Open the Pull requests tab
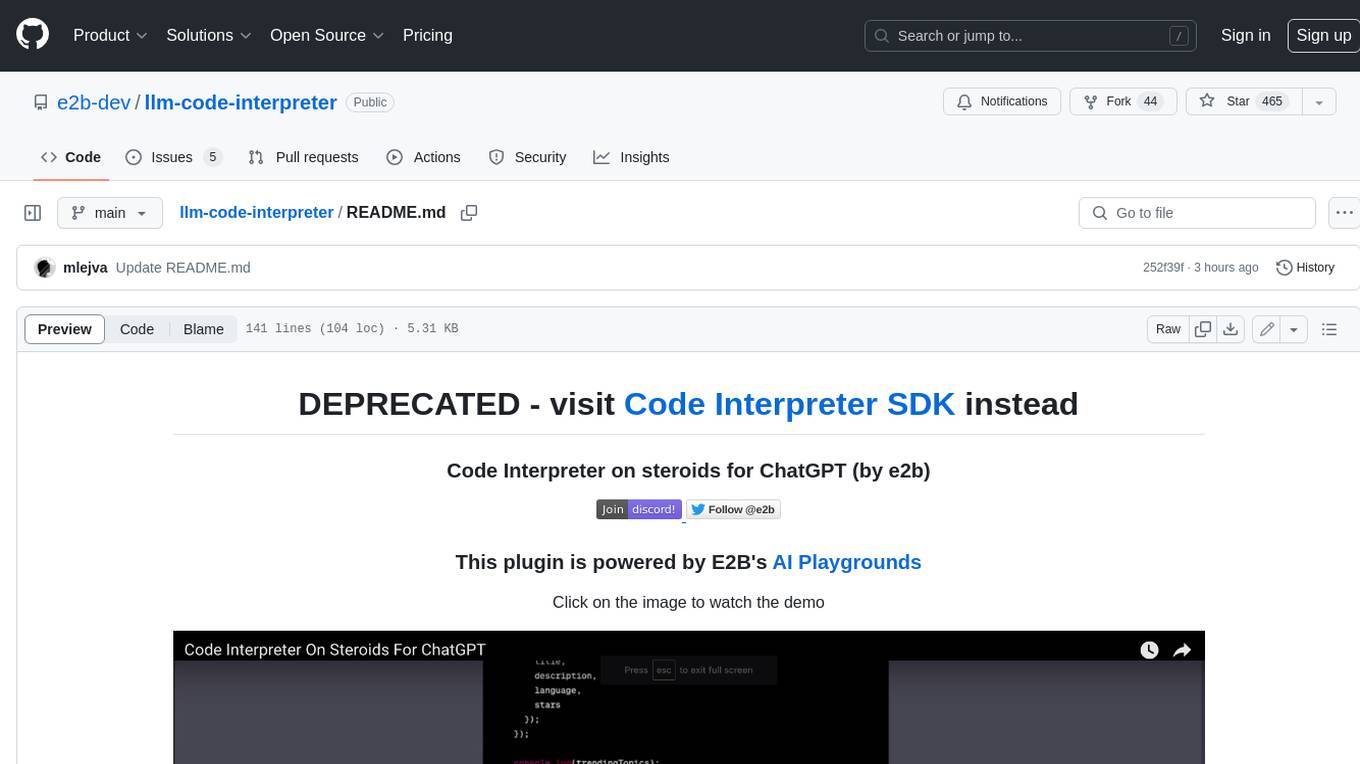Screen dimensions: 1360x764 (x=303, y=157)
